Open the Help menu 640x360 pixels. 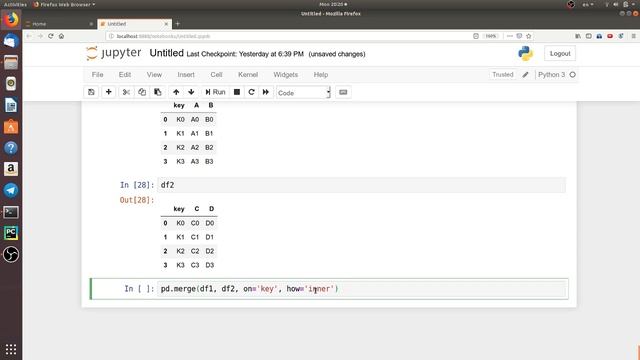point(320,75)
